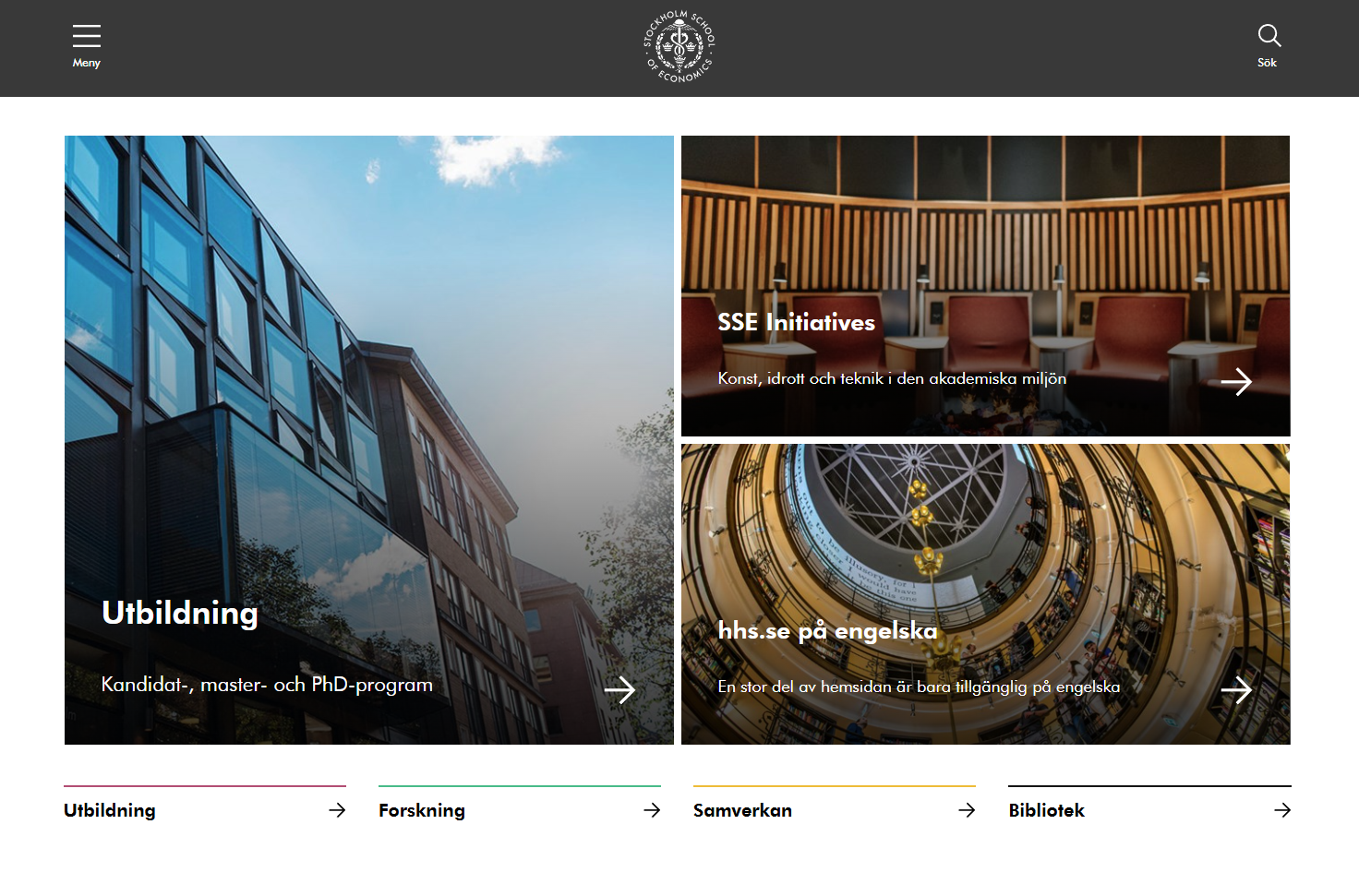Click the arrow on SSE Initiatives card
1359x896 pixels.
[x=1236, y=381]
